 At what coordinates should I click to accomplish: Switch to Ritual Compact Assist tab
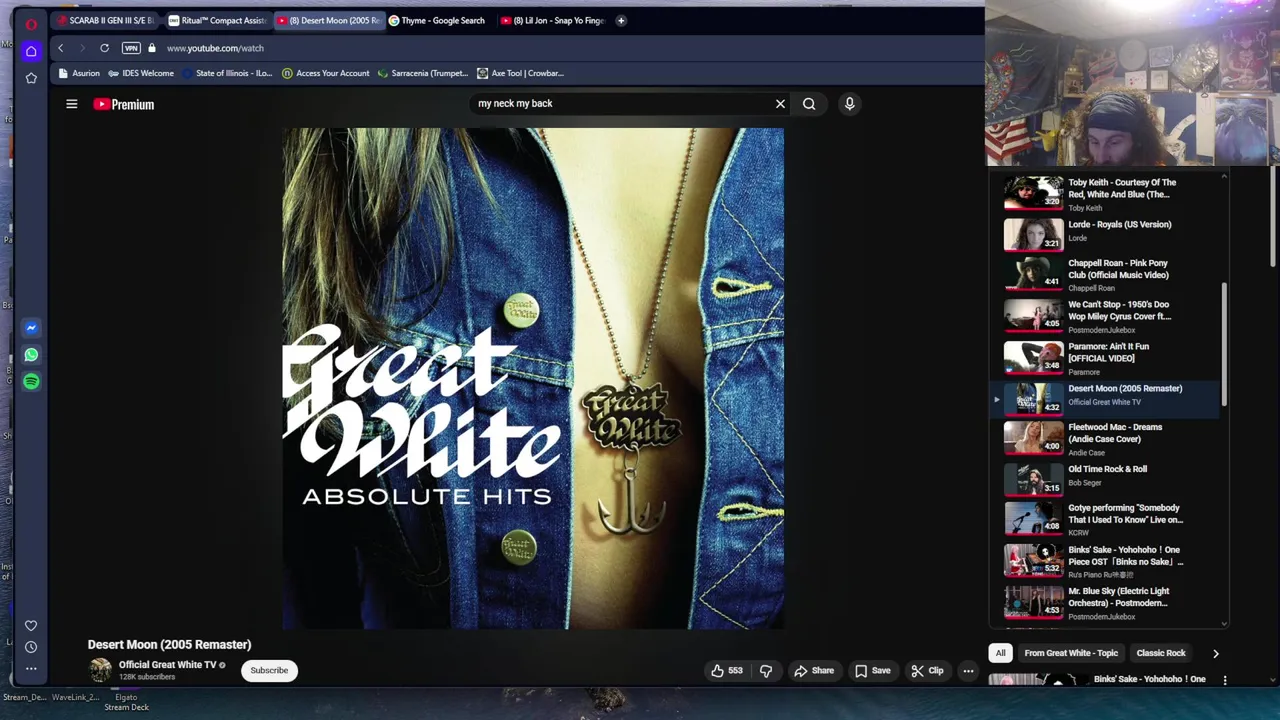217,20
